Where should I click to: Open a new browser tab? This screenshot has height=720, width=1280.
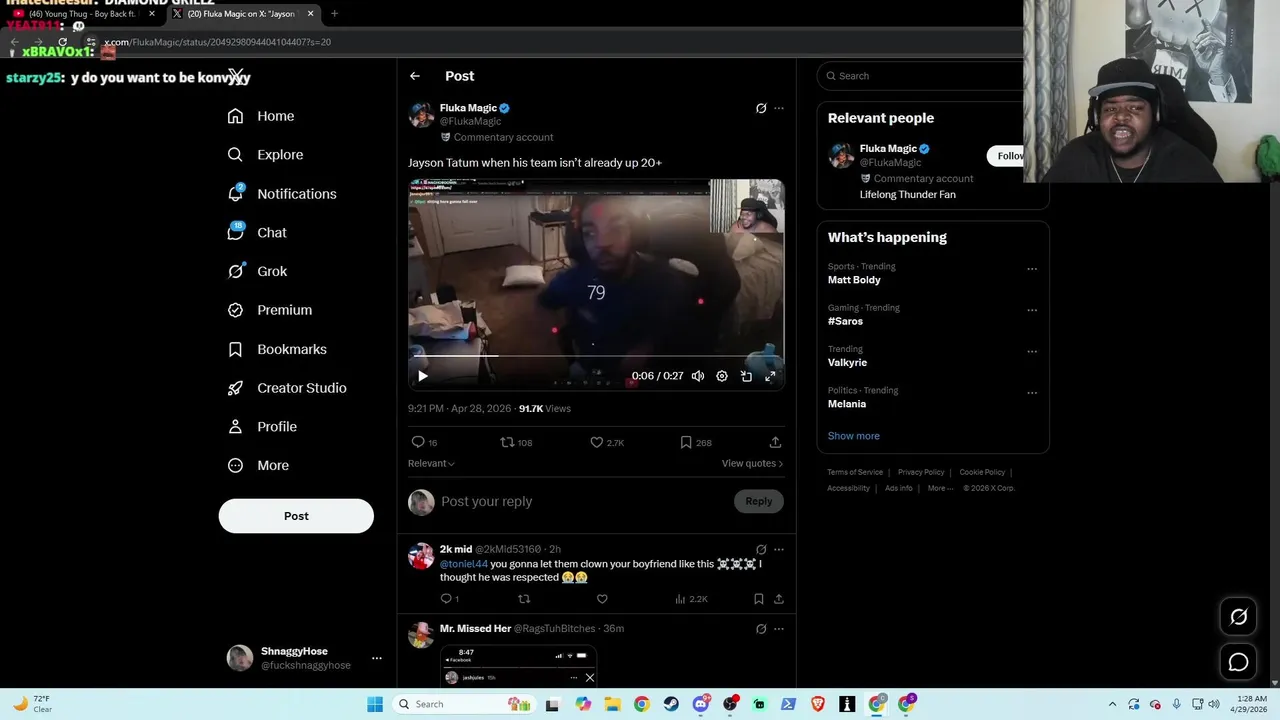pyautogui.click(x=334, y=14)
